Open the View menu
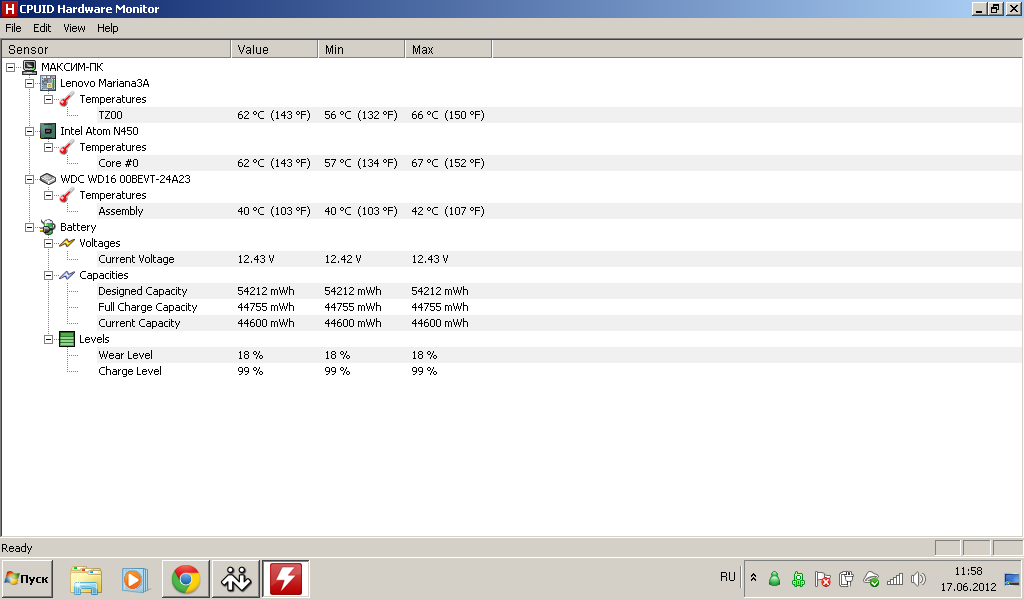Viewport: 1024px width, 600px height. 74,28
